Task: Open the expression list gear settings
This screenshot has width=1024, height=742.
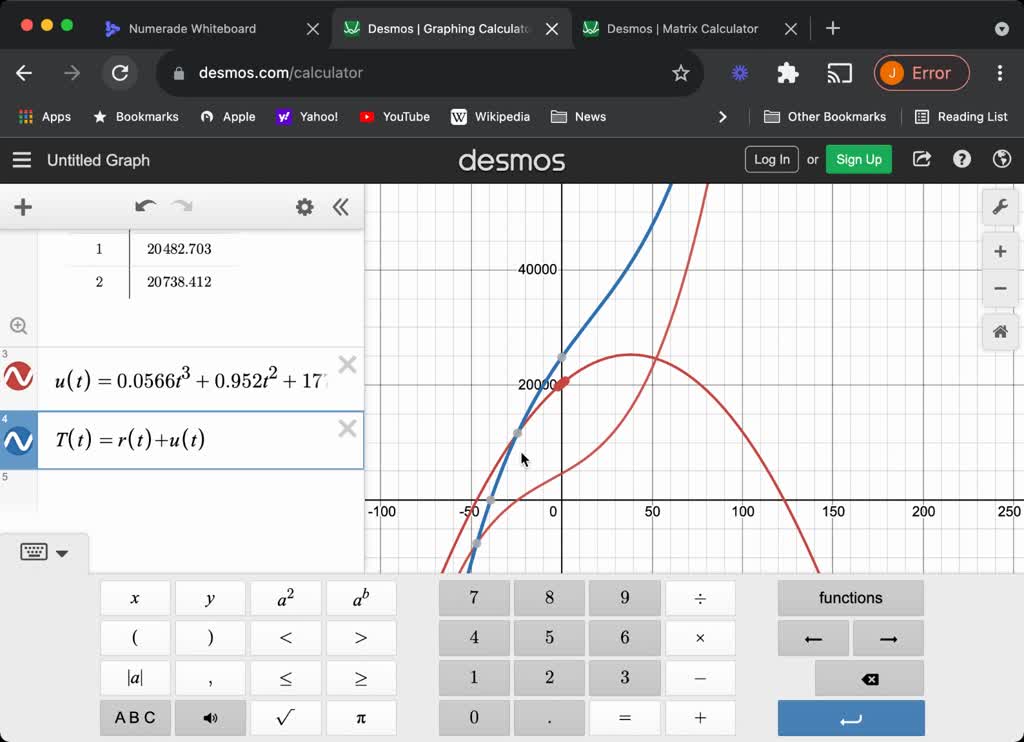Action: click(x=304, y=207)
